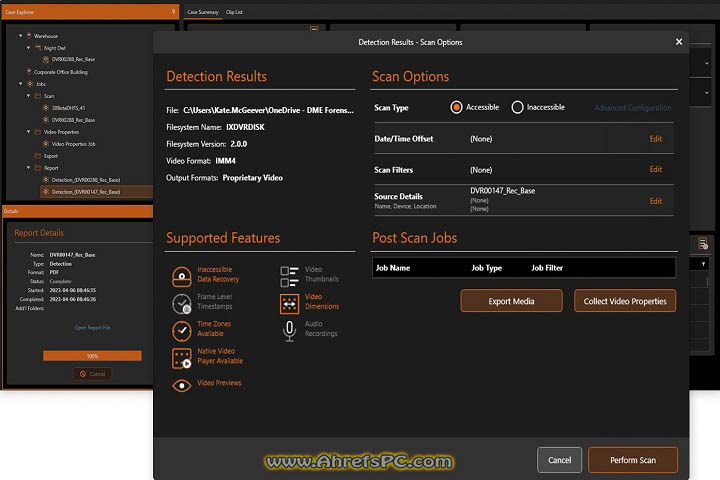Screen dimensions: 720x480
Task: Click the Report folder icon in tree
Action: pos(38,168)
